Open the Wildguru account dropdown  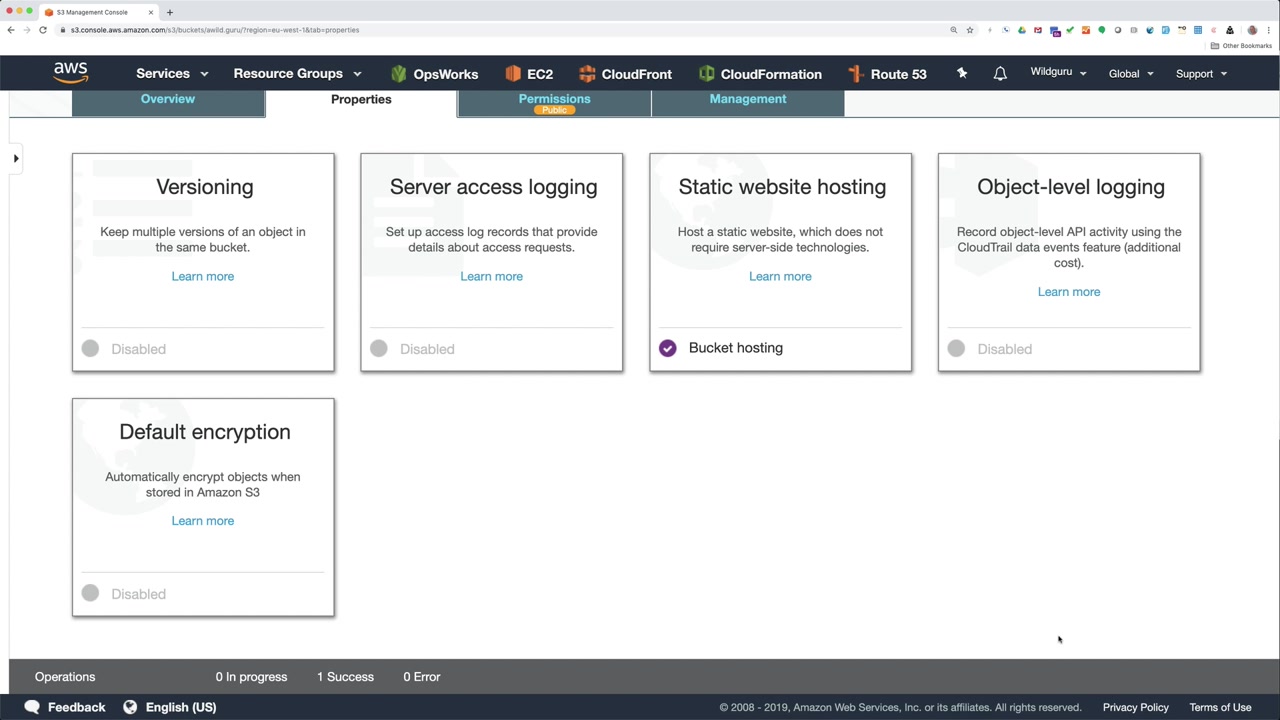(1058, 73)
